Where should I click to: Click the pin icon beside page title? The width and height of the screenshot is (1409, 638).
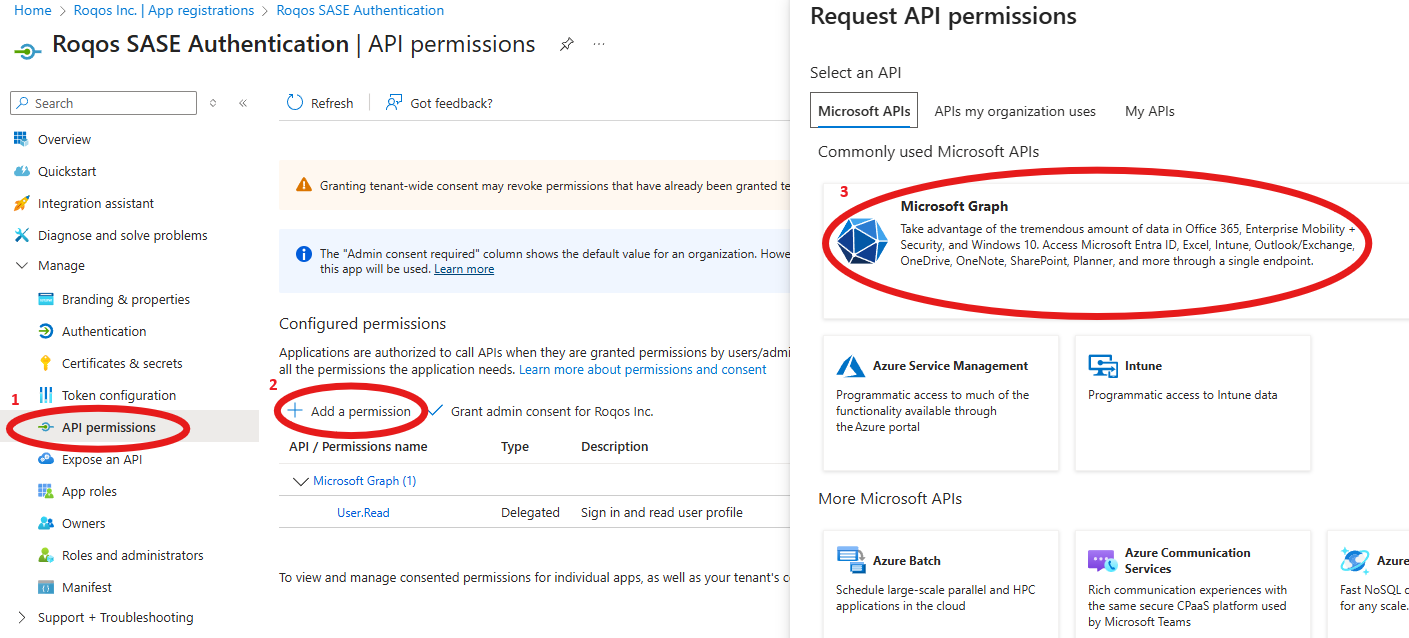[x=566, y=45]
